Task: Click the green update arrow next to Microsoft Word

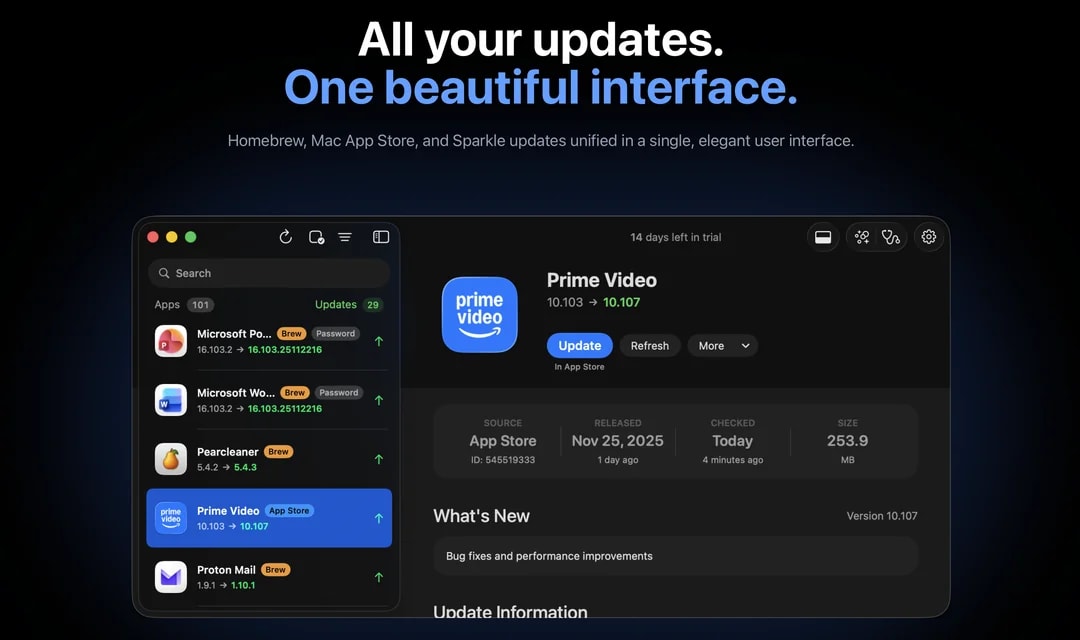Action: (378, 400)
